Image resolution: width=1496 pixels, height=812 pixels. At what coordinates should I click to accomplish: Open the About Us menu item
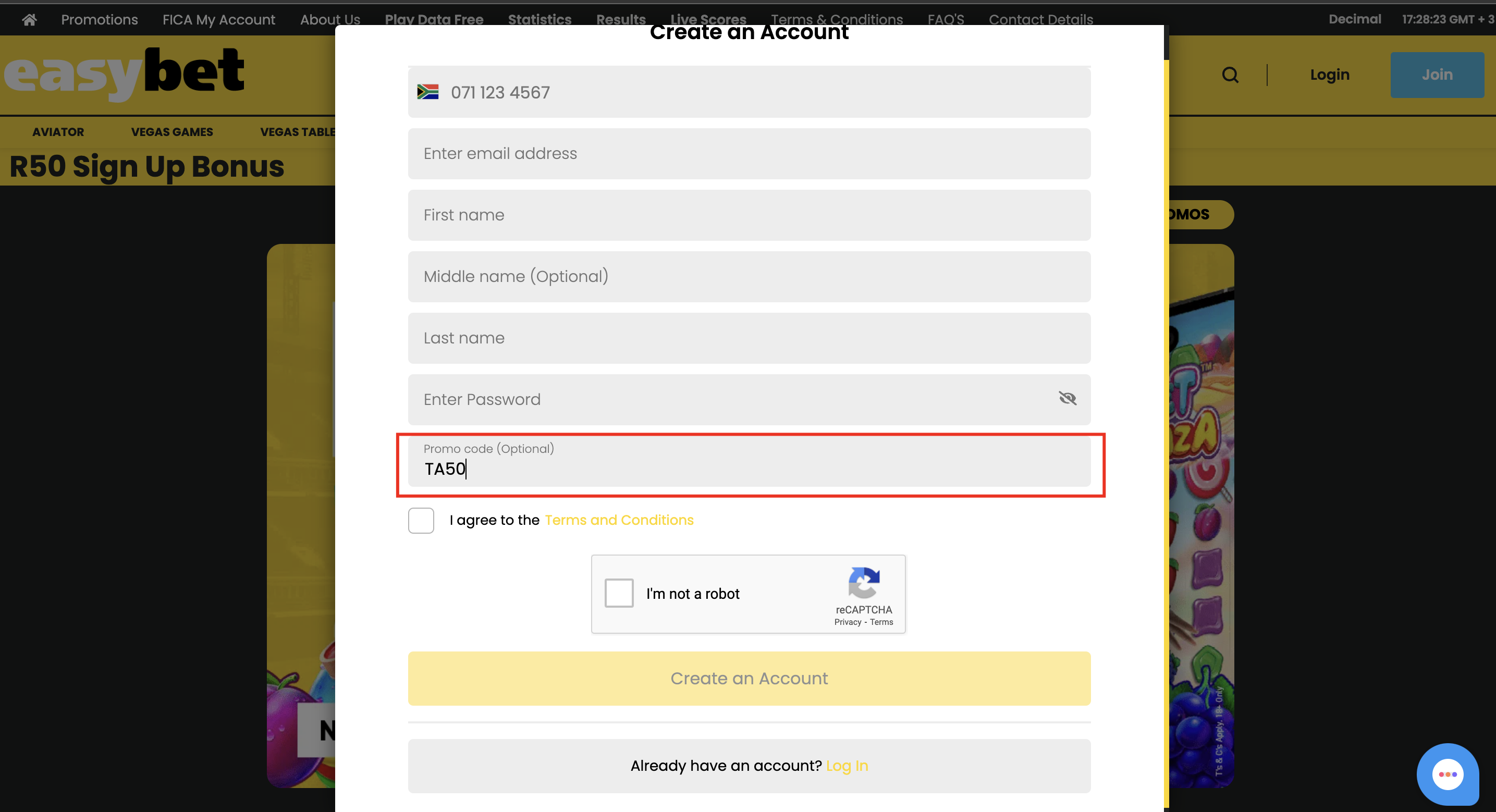[x=330, y=19]
